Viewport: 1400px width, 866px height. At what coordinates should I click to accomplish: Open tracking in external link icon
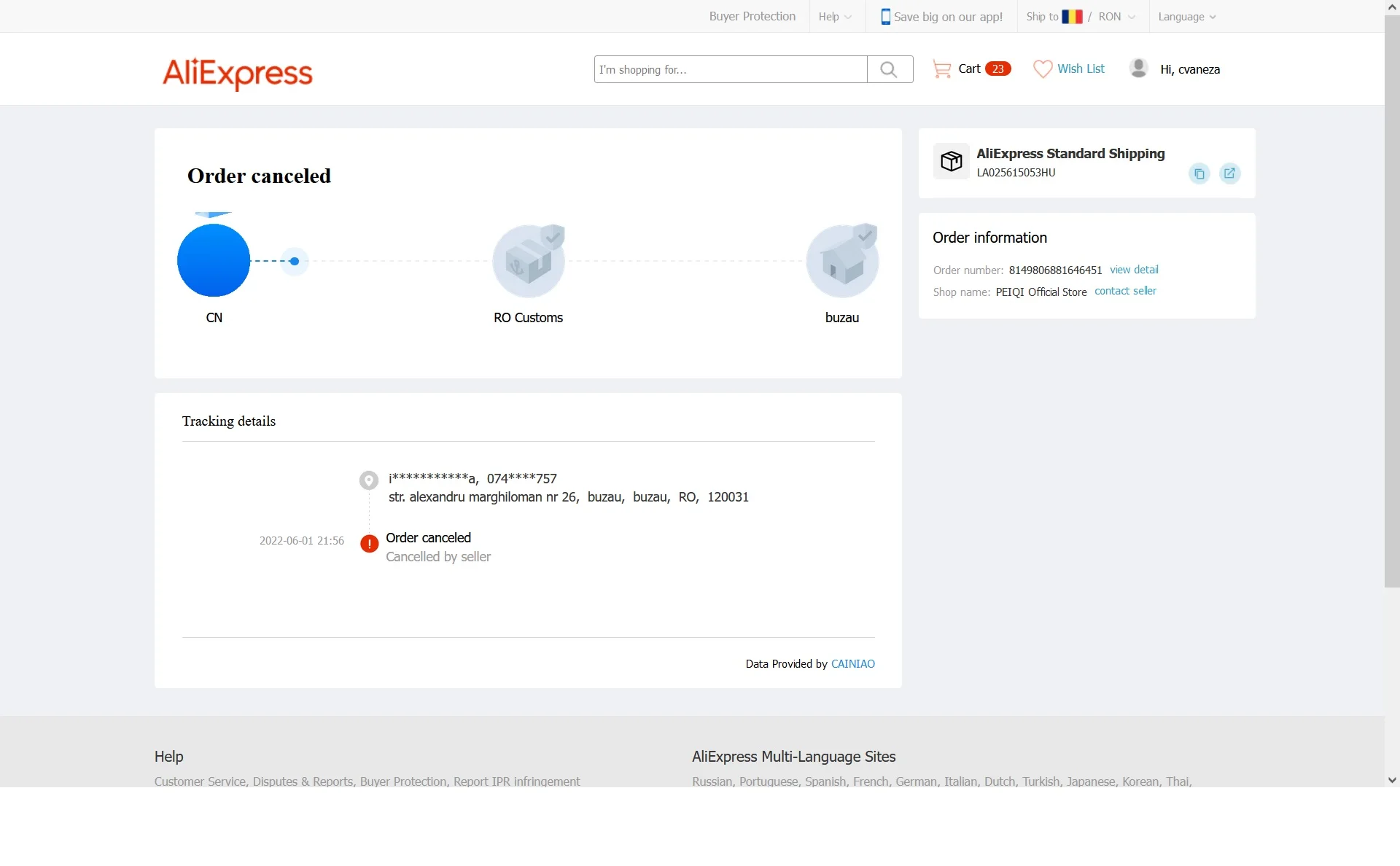coord(1229,173)
